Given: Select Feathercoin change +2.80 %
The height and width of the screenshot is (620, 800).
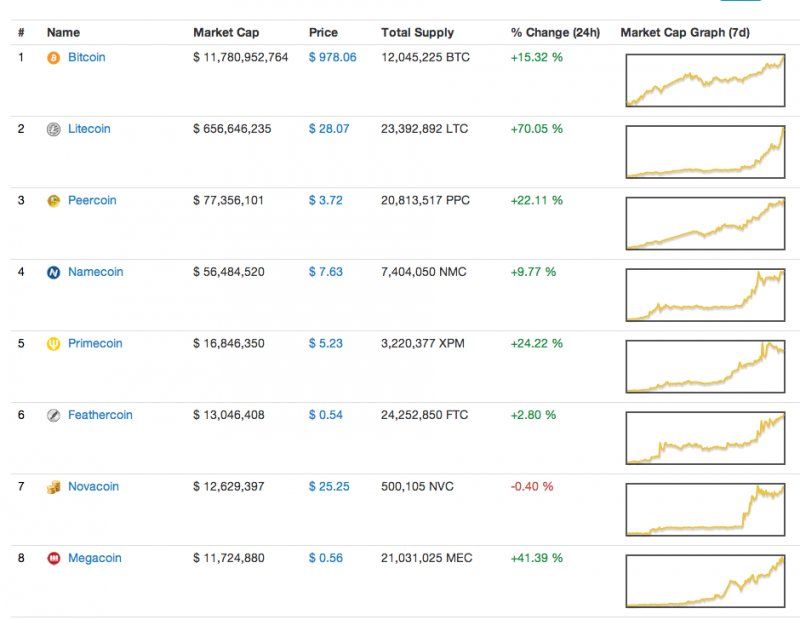Looking at the screenshot, I should (534, 414).
